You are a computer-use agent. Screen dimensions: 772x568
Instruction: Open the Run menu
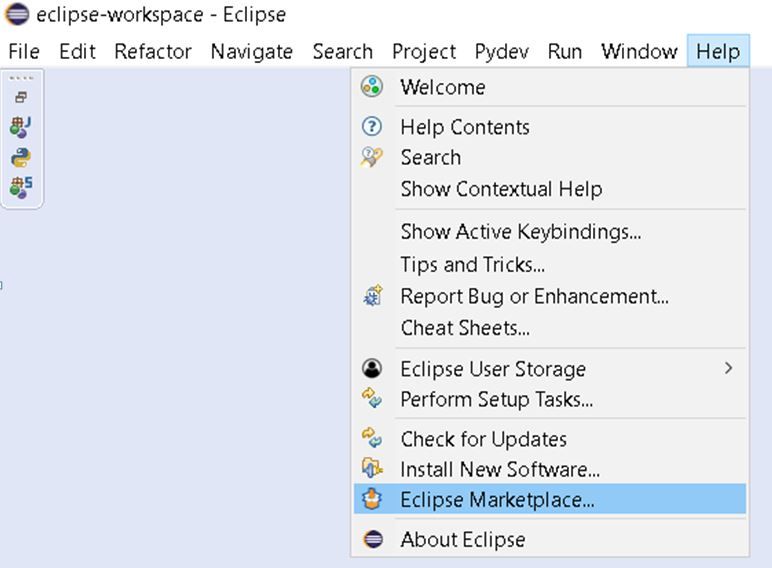click(565, 51)
